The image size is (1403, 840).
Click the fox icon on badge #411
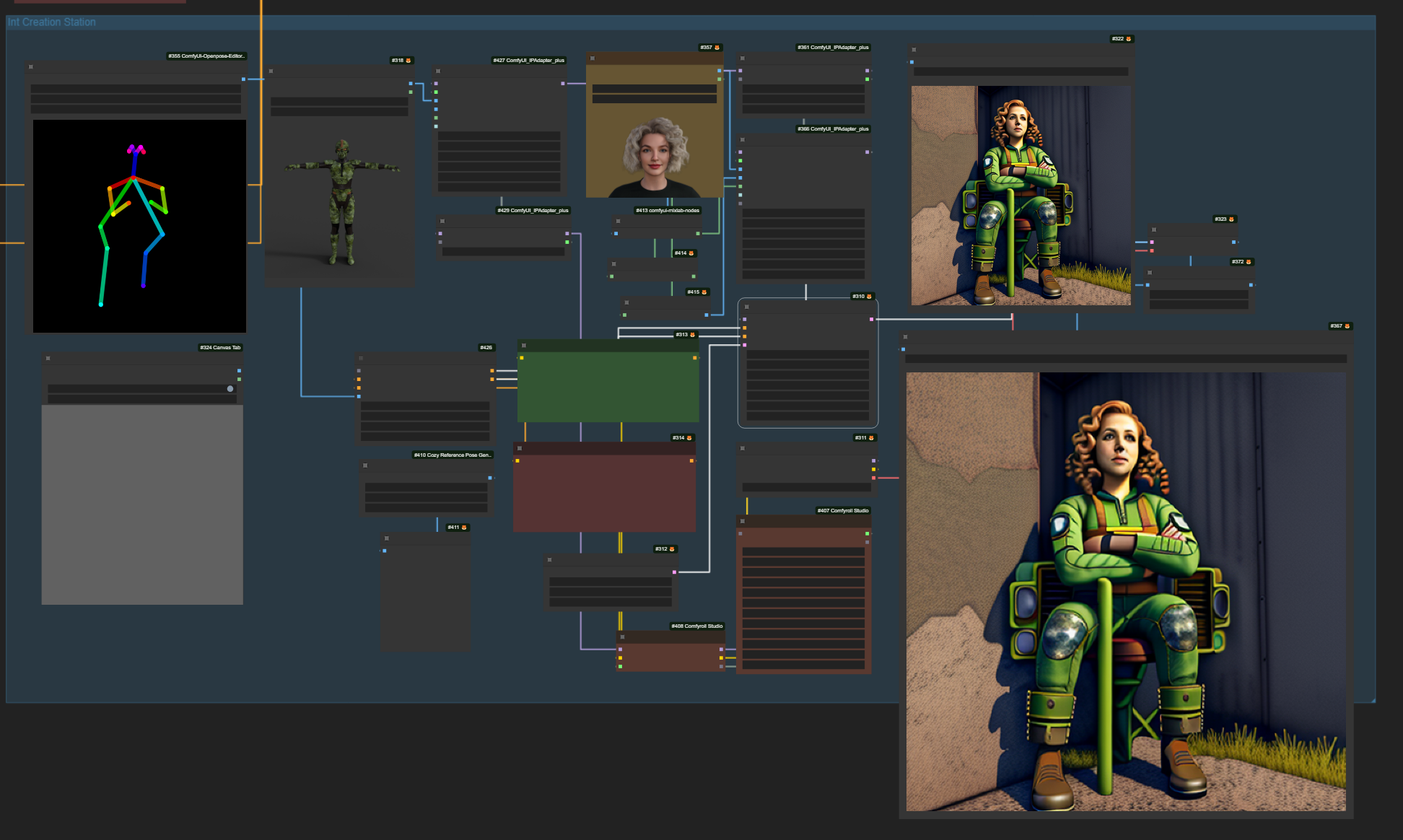tap(464, 528)
